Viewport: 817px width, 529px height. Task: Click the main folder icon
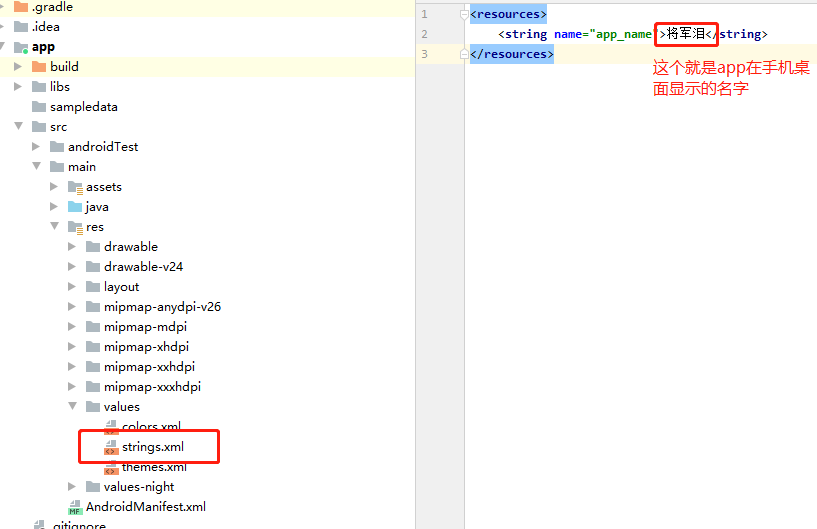pos(57,167)
